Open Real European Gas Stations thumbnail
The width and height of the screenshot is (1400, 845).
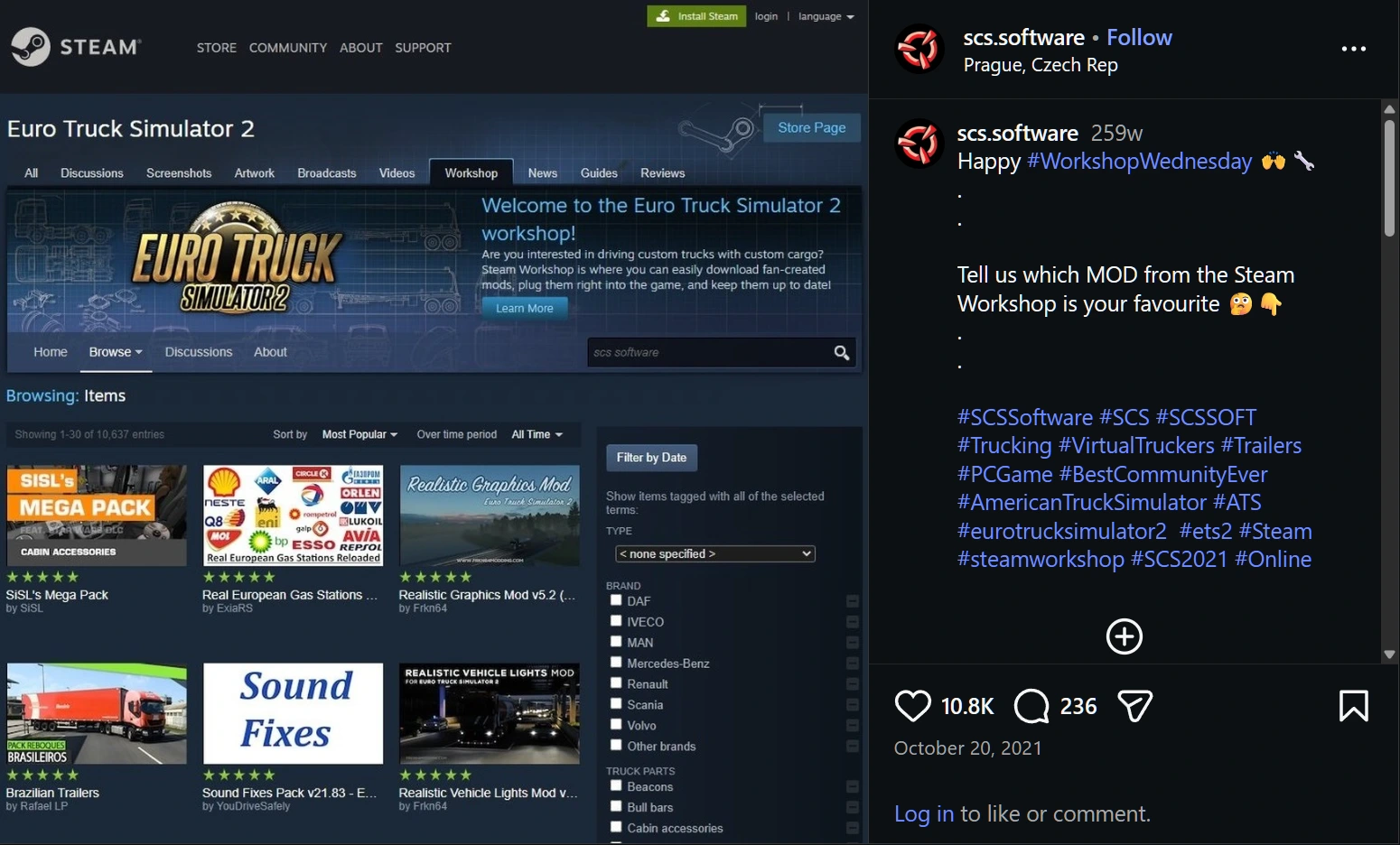coord(294,515)
